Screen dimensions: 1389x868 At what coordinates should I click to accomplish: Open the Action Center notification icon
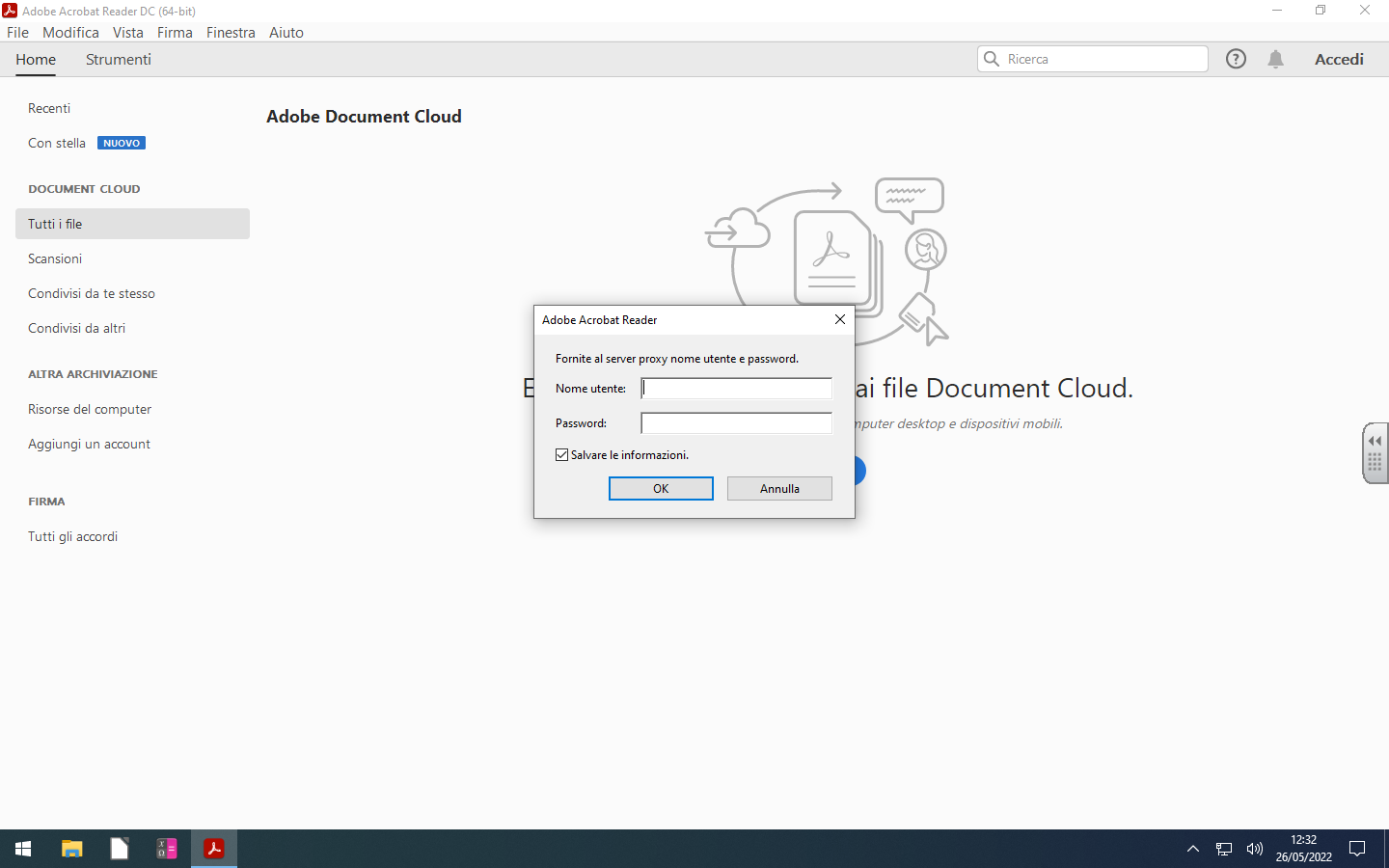click(x=1357, y=849)
